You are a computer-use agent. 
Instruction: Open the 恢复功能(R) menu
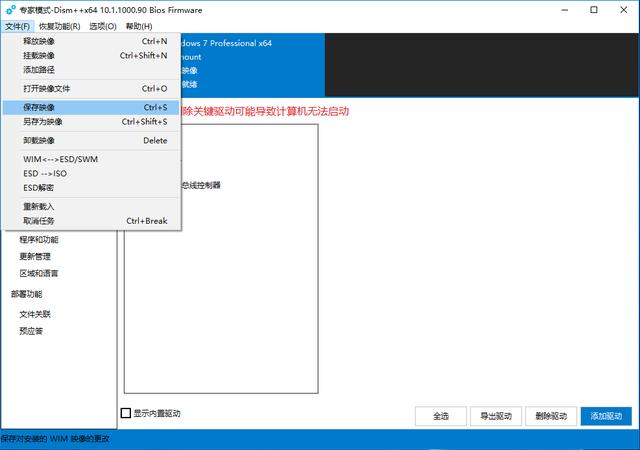click(60, 27)
